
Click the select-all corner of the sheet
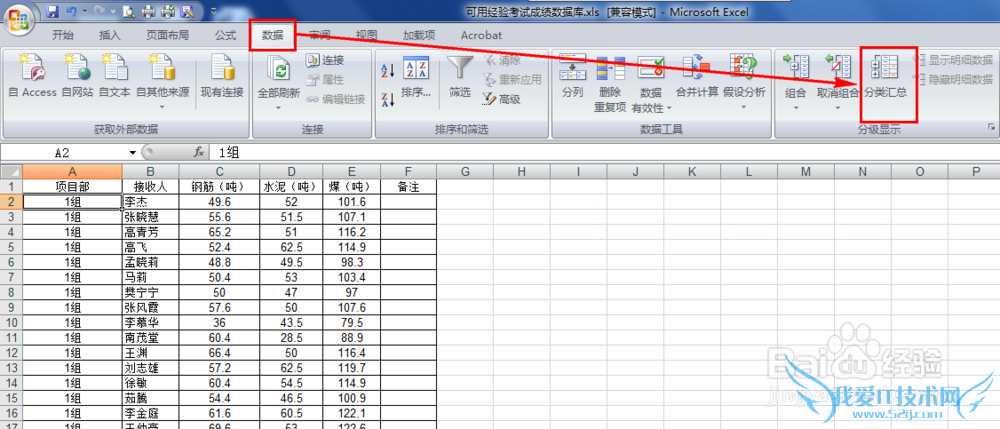(11, 171)
